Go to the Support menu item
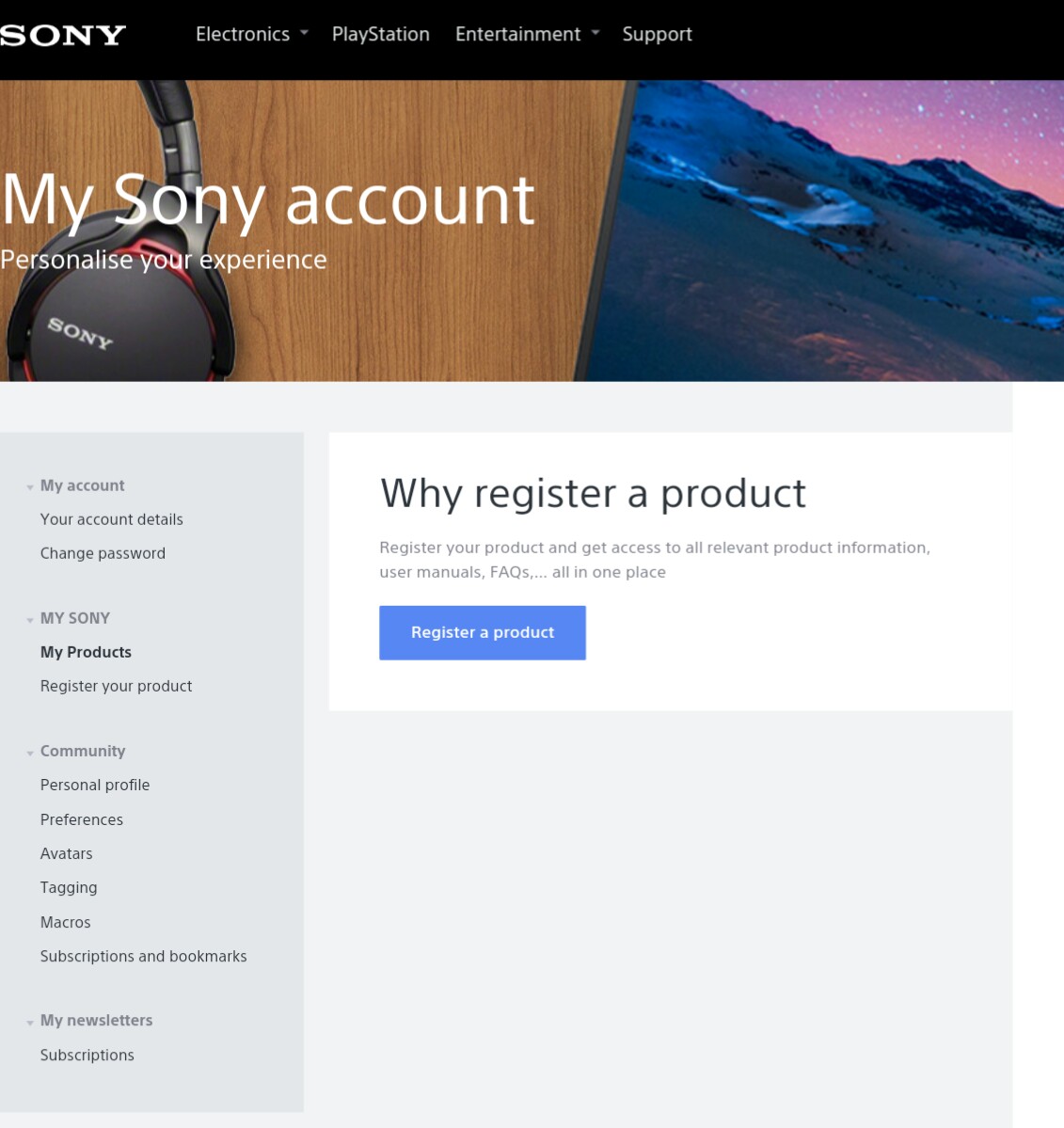Screen dimensions: 1064x1128 coord(657,34)
